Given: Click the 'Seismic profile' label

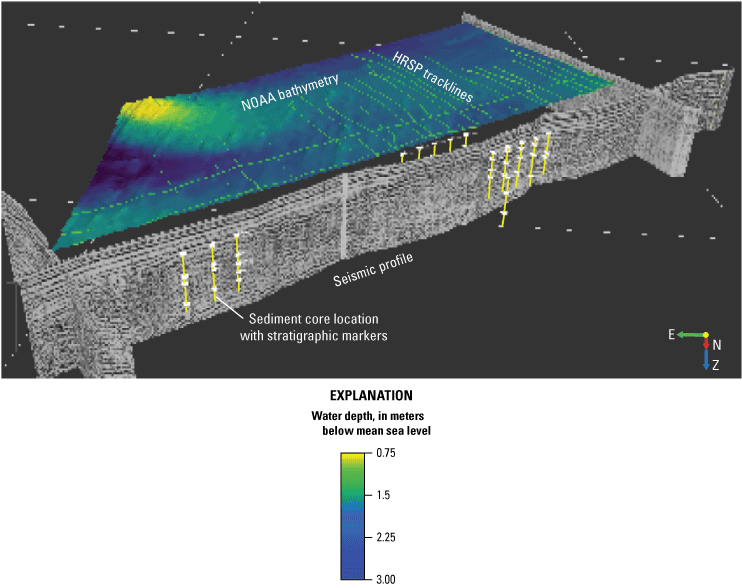Looking at the screenshot, I should click(373, 269).
